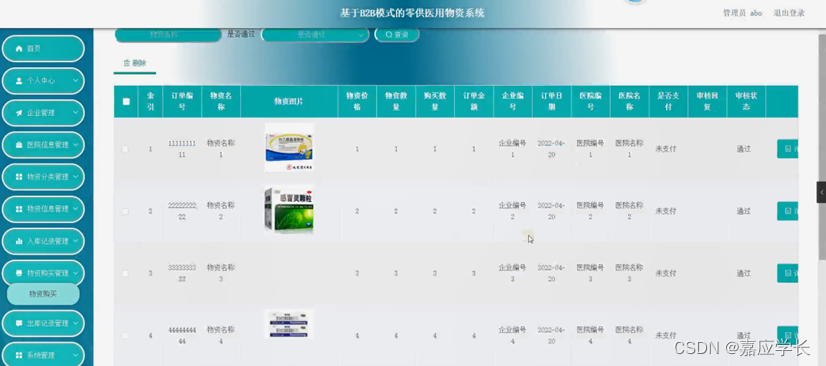
Task: Click the paper-plane icon in 企业管理
Action: (x=19, y=113)
